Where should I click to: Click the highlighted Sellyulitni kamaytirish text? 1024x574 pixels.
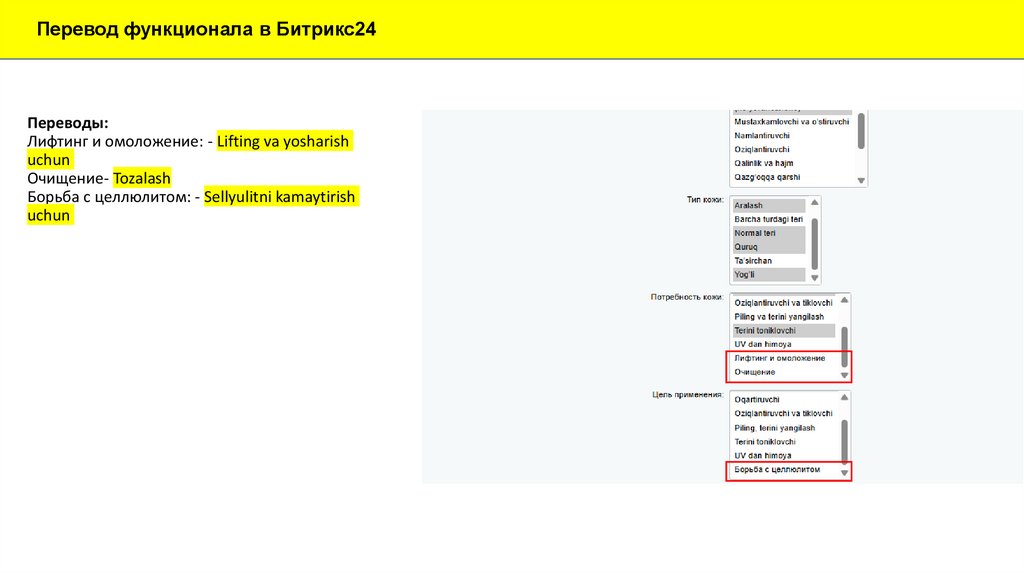280,197
